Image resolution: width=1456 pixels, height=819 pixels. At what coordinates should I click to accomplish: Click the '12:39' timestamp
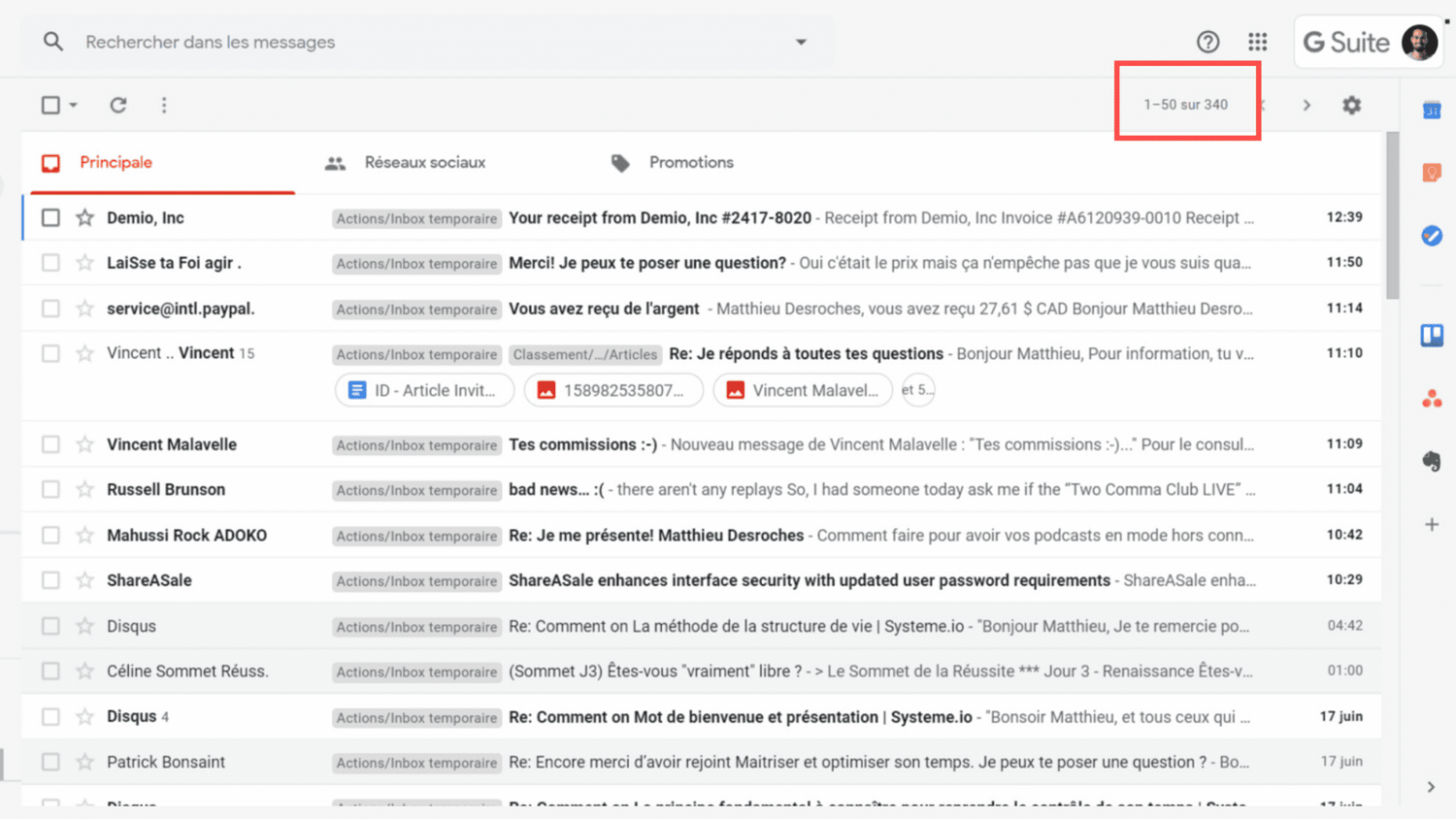coord(1344,217)
